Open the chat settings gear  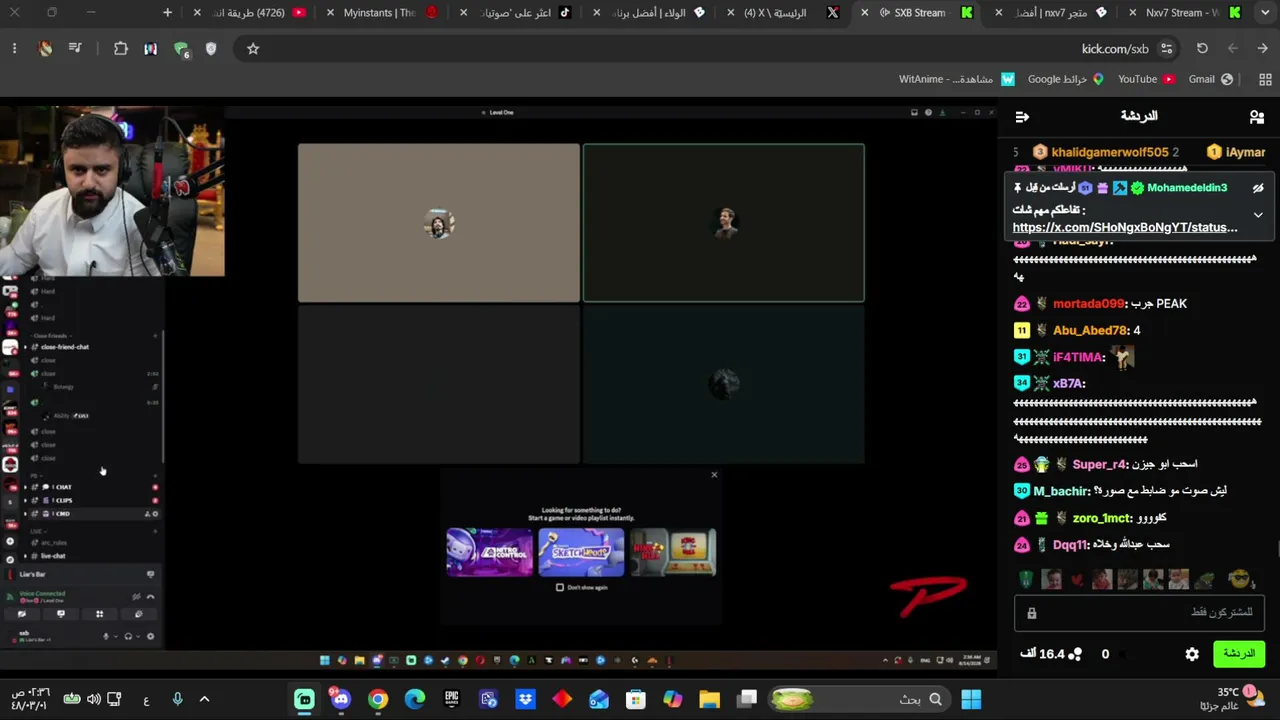[x=1192, y=654]
